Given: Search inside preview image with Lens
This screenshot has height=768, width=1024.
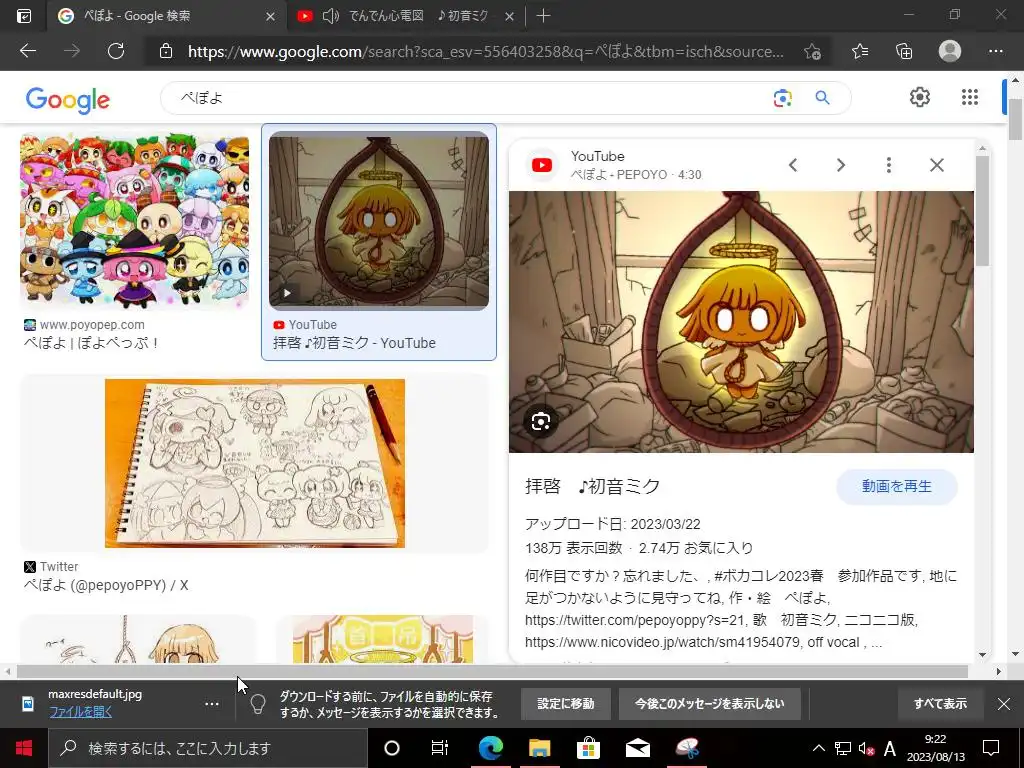Looking at the screenshot, I should coord(541,422).
